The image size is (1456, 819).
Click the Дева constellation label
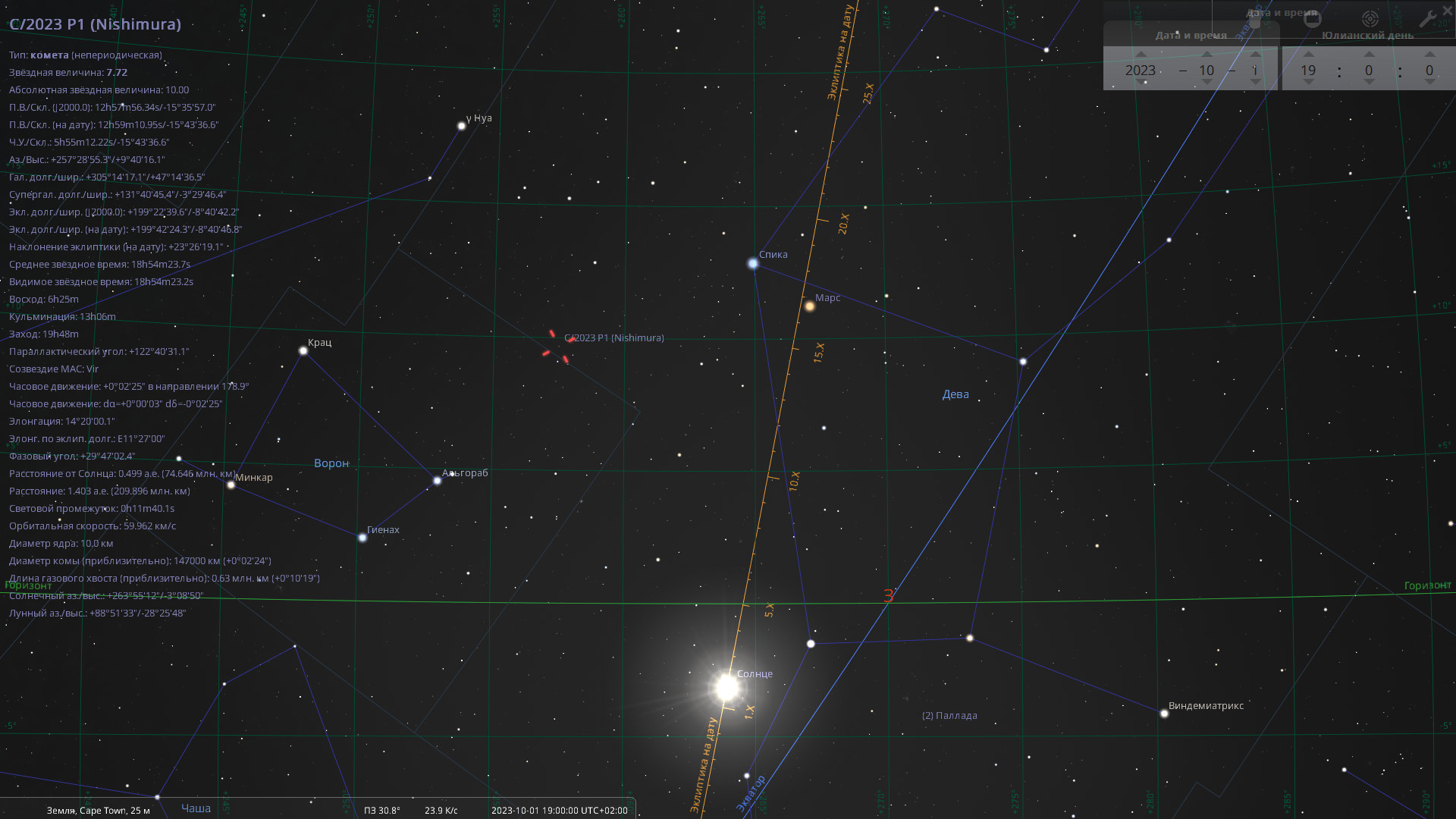click(955, 394)
